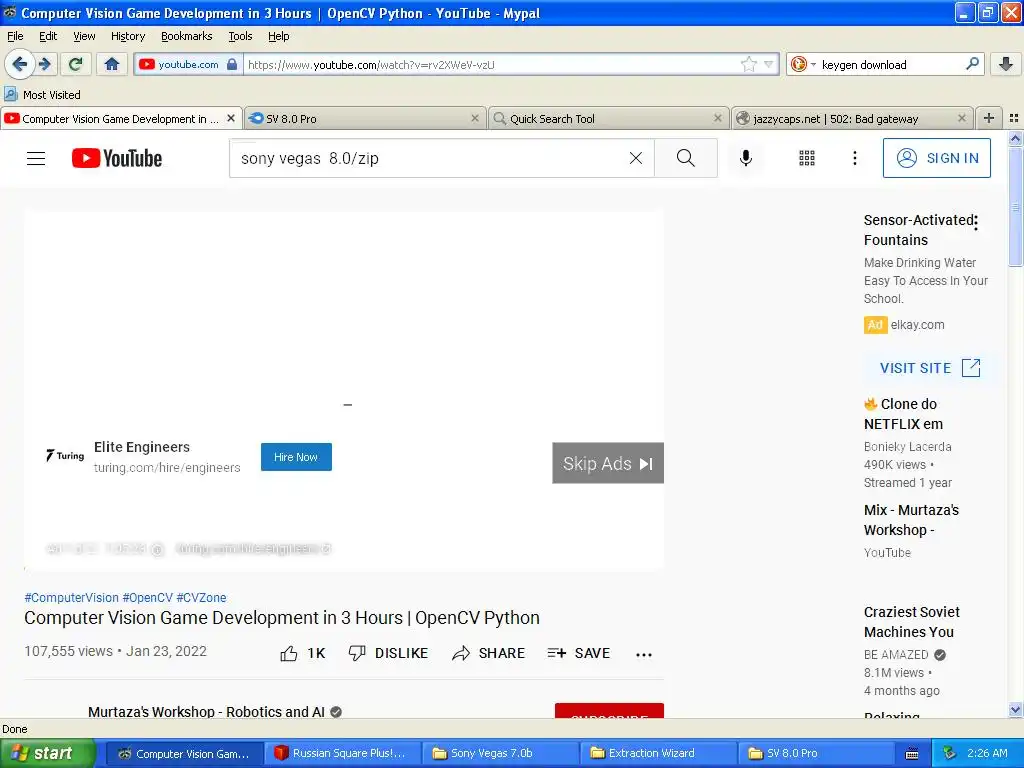Open the History menu
1024x768 pixels.
pyautogui.click(x=127, y=36)
